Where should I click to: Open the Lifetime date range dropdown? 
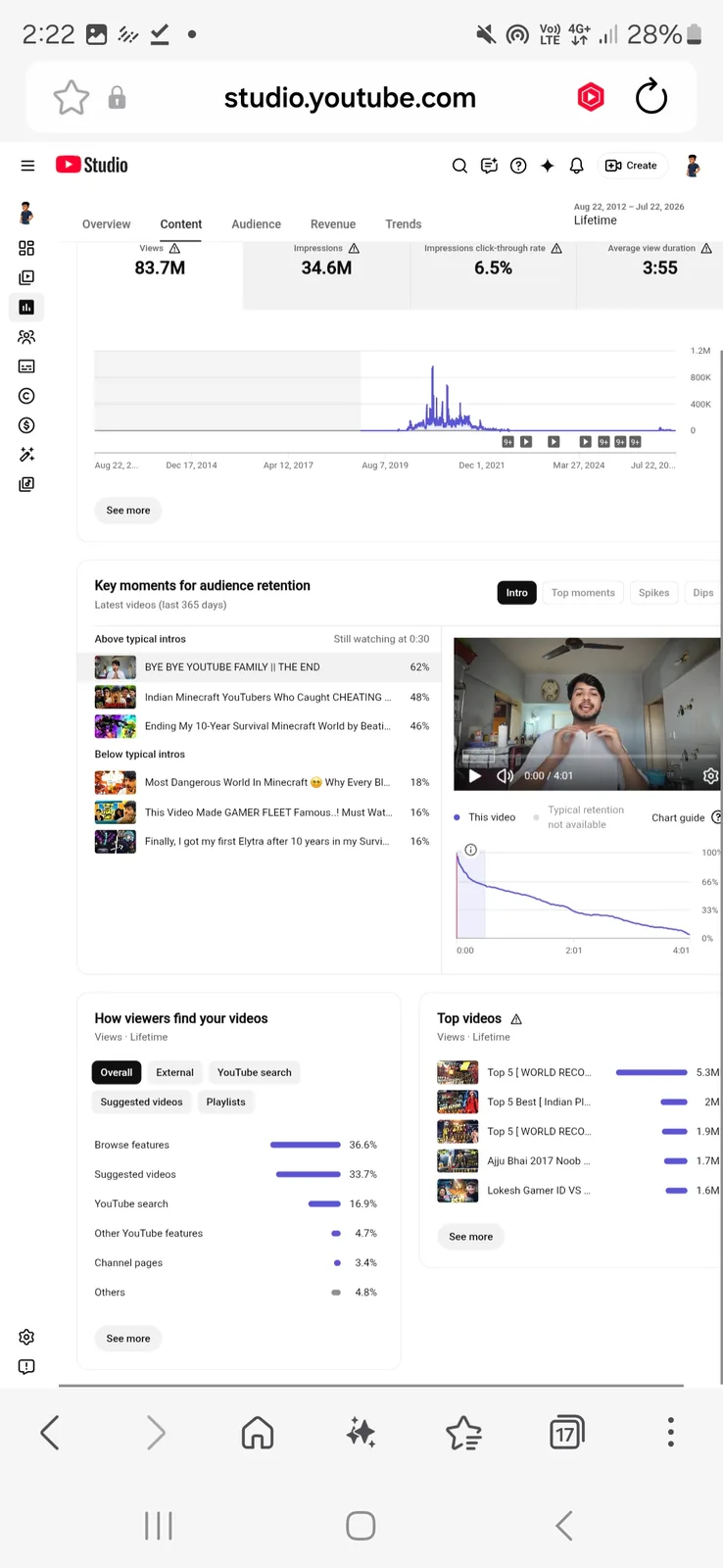629,214
